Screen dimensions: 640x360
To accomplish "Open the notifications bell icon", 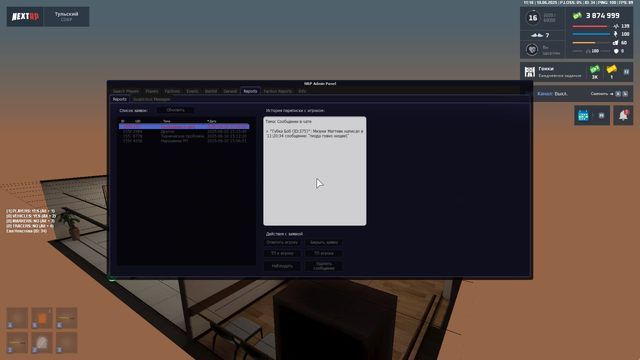I will click(623, 115).
